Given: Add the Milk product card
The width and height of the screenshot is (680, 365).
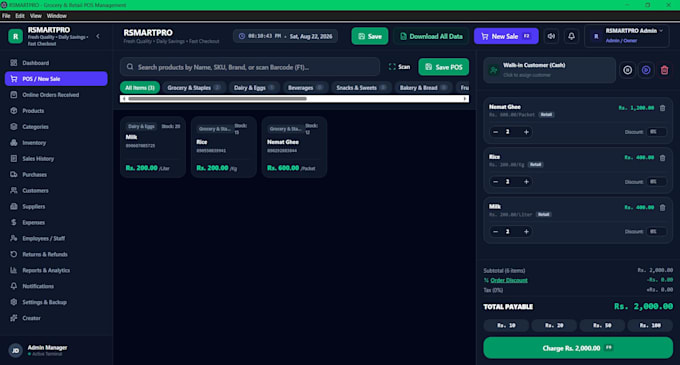Looking at the screenshot, I should coord(153,147).
